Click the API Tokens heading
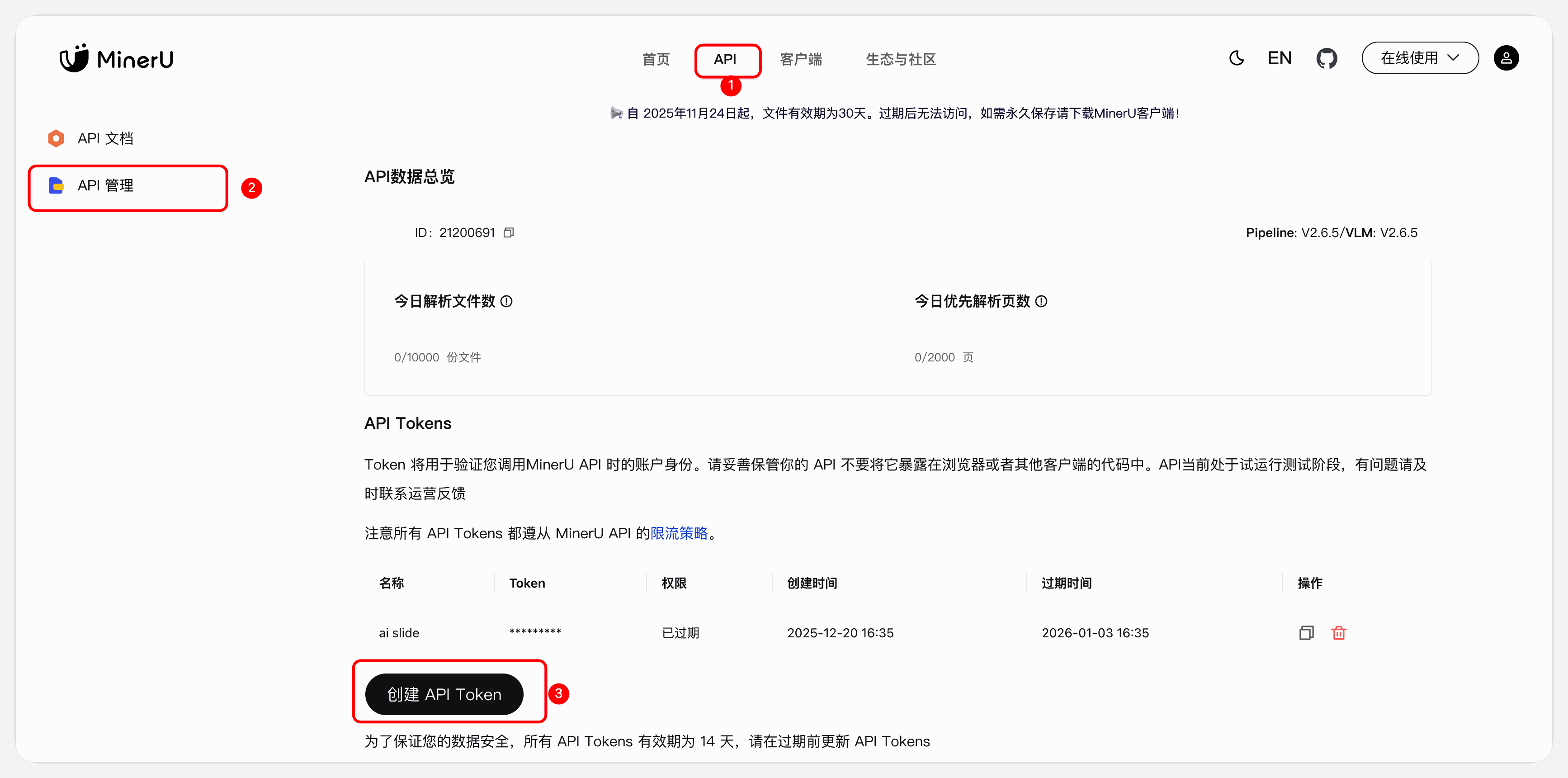1568x778 pixels. (x=408, y=423)
